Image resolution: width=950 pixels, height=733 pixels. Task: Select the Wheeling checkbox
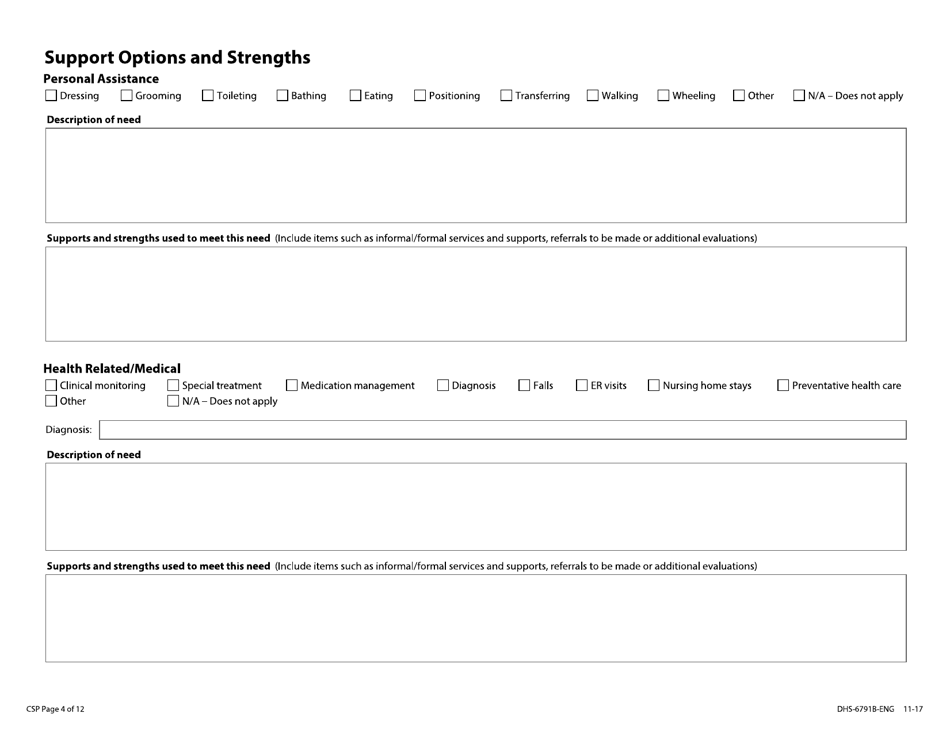[x=661, y=95]
